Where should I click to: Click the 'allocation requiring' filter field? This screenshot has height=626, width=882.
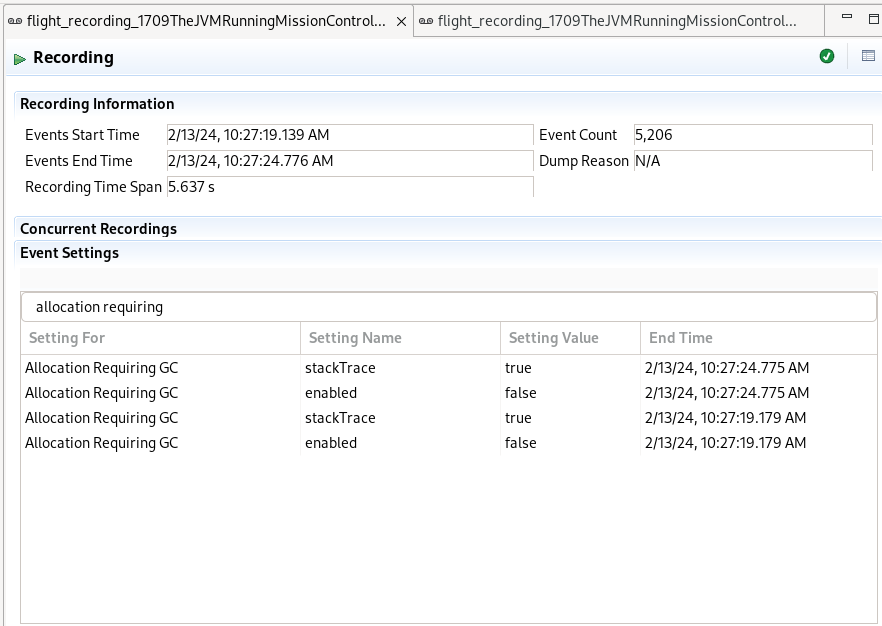click(448, 307)
